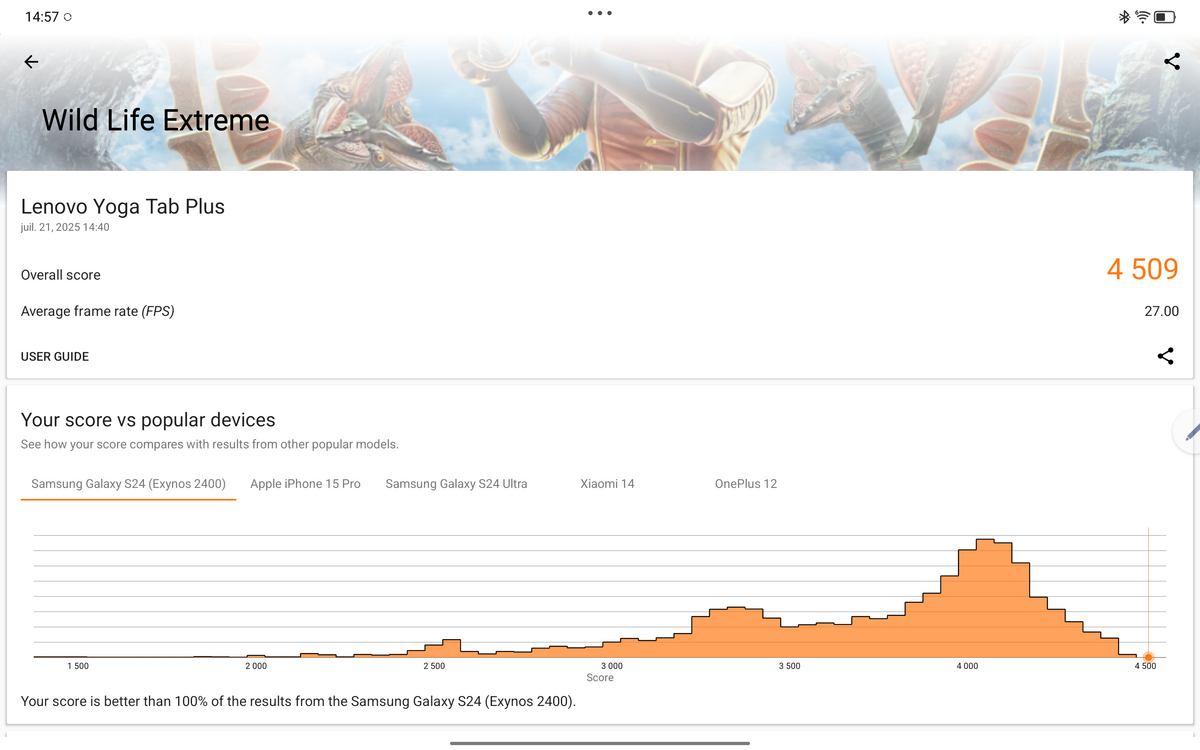1200x750 pixels.
Task: Tap the 2 000 axis label
Action: tap(256, 666)
